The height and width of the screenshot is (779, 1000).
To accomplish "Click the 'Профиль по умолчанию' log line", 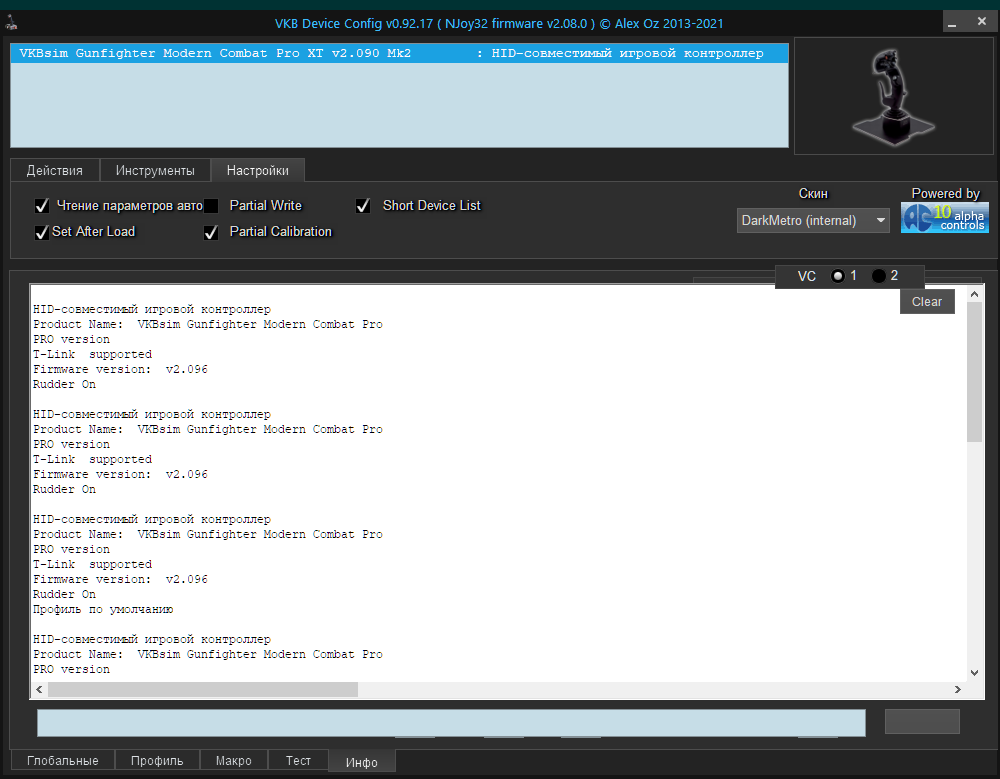I will coord(103,609).
